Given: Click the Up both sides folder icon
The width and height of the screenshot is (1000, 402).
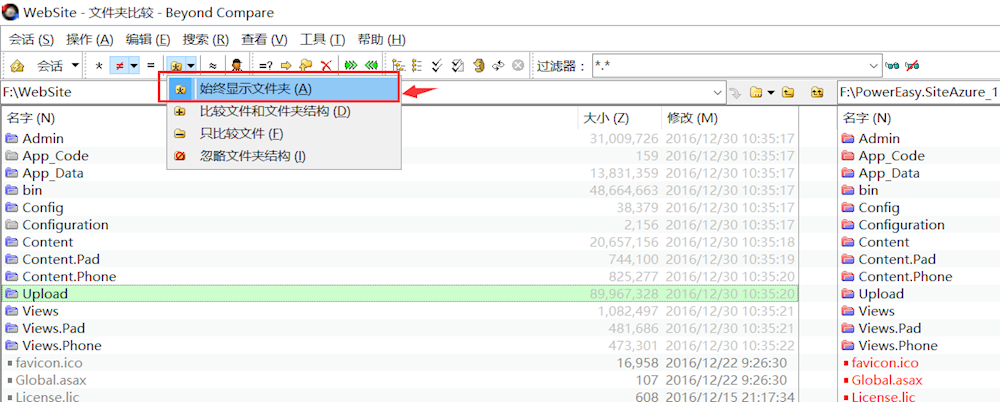Looking at the screenshot, I should [x=817, y=93].
